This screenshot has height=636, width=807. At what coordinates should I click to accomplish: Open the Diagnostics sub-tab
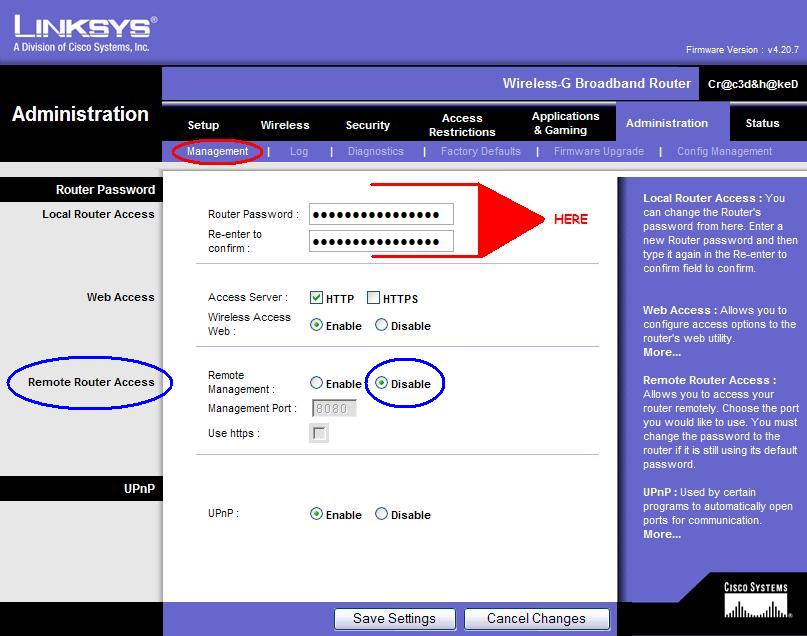[x=375, y=151]
